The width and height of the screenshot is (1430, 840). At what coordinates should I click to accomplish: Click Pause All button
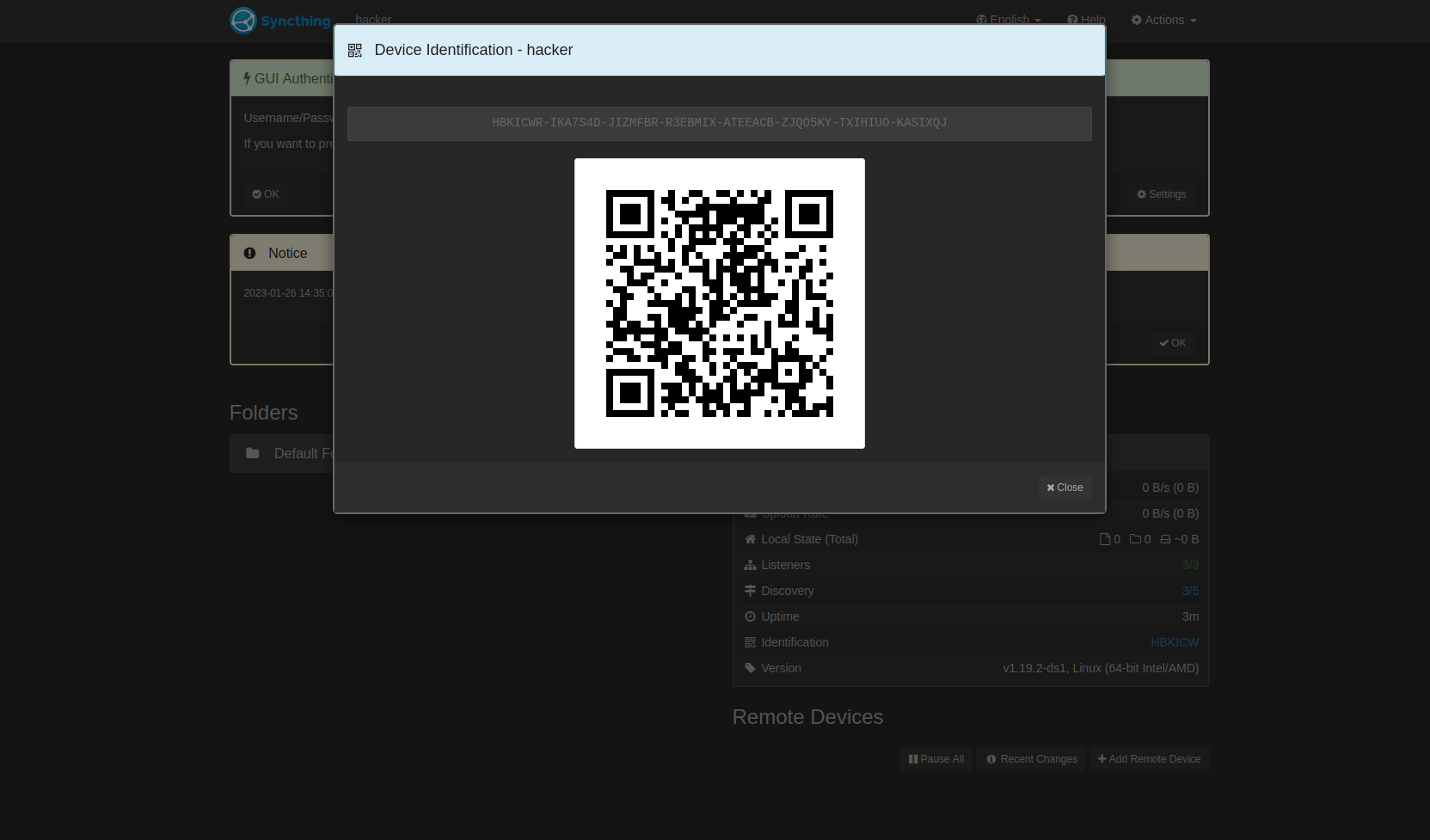tap(936, 759)
